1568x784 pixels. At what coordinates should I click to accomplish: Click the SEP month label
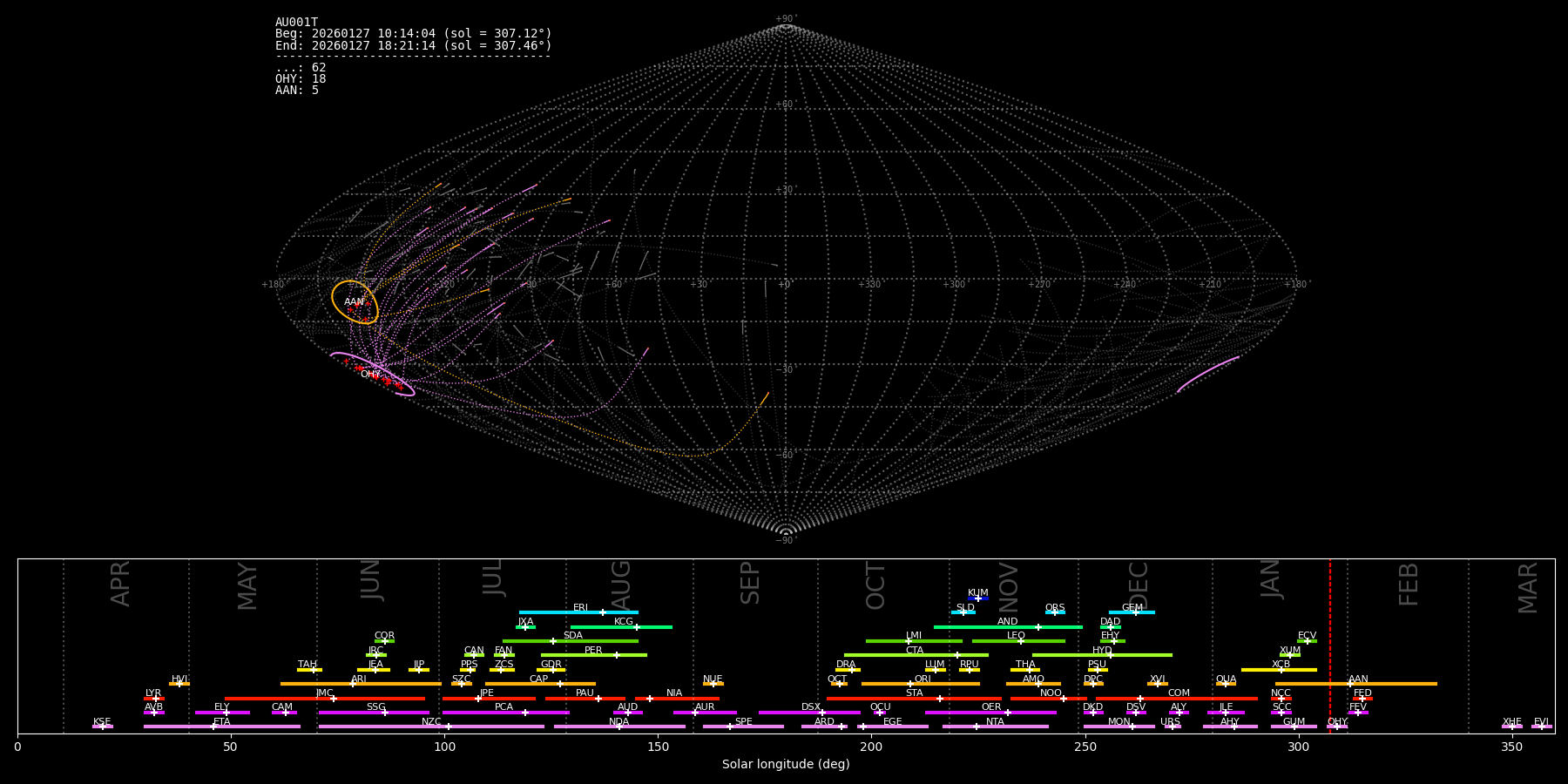750,583
